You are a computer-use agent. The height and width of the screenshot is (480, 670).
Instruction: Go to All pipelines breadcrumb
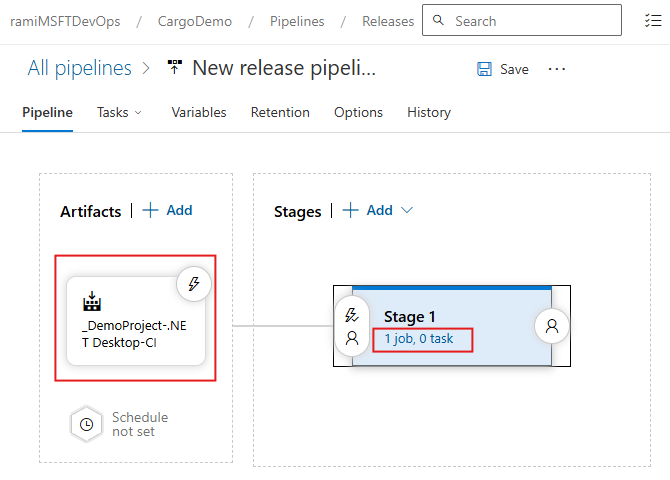[80, 68]
